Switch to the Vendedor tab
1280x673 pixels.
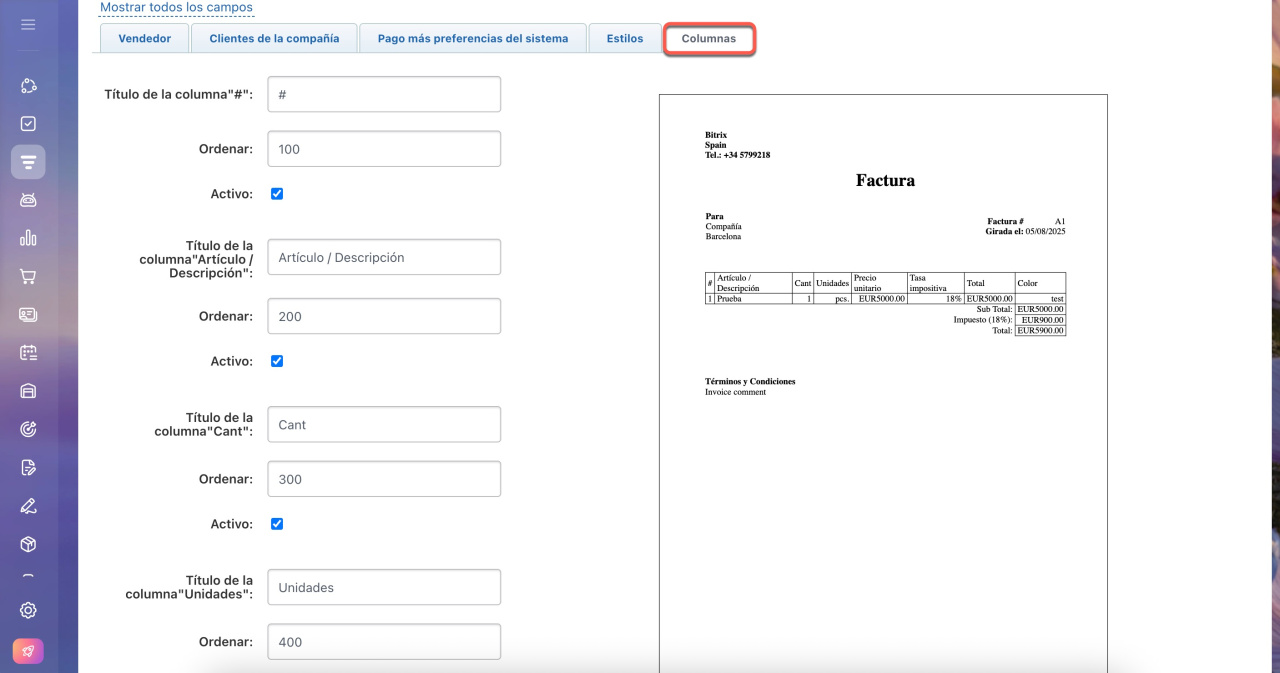[145, 38]
